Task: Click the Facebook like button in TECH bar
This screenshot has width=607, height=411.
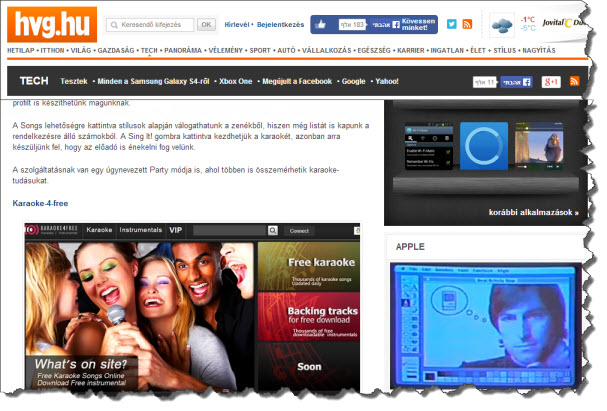Action: (x=517, y=82)
